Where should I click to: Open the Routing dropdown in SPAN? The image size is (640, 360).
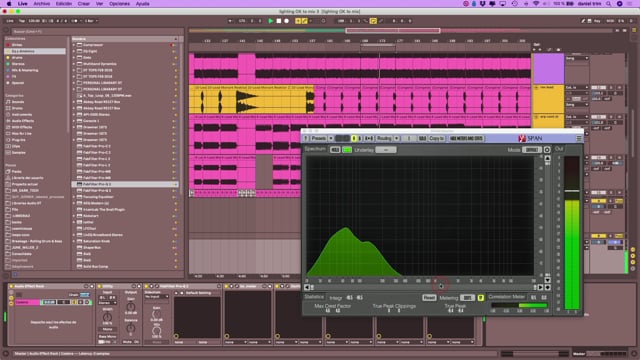[x=396, y=138]
